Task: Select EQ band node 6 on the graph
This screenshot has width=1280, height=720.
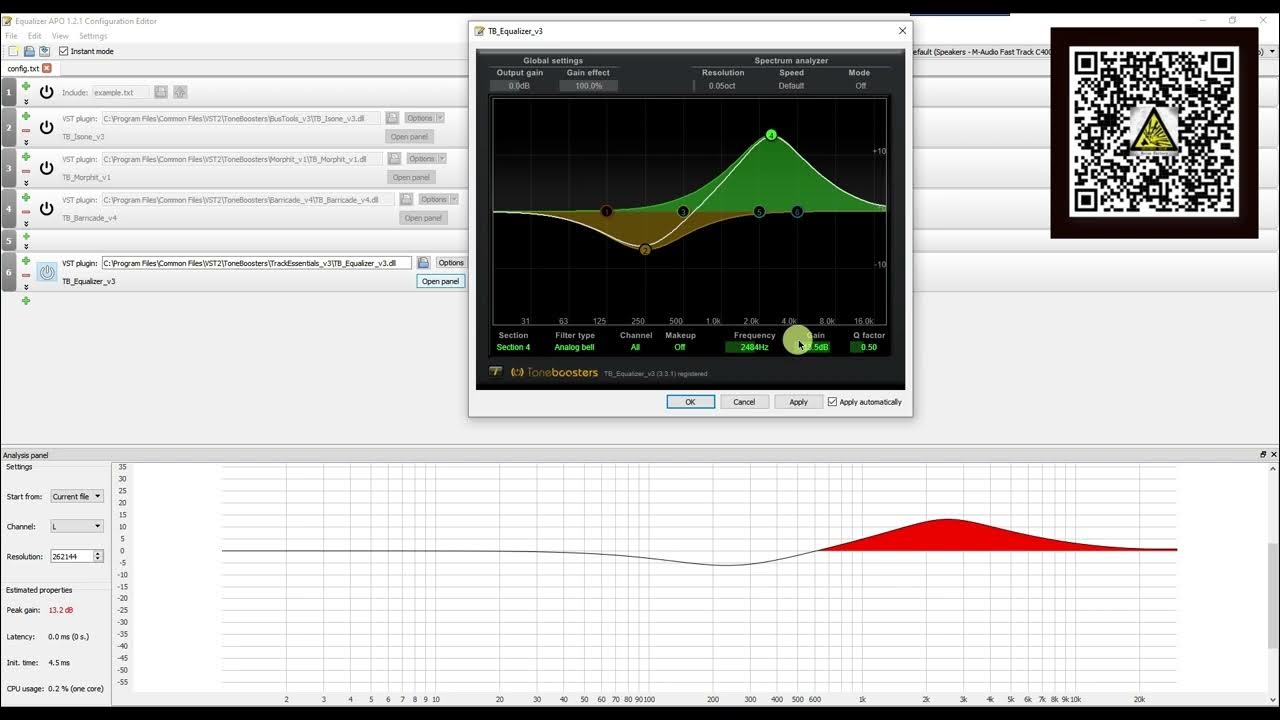Action: click(797, 211)
